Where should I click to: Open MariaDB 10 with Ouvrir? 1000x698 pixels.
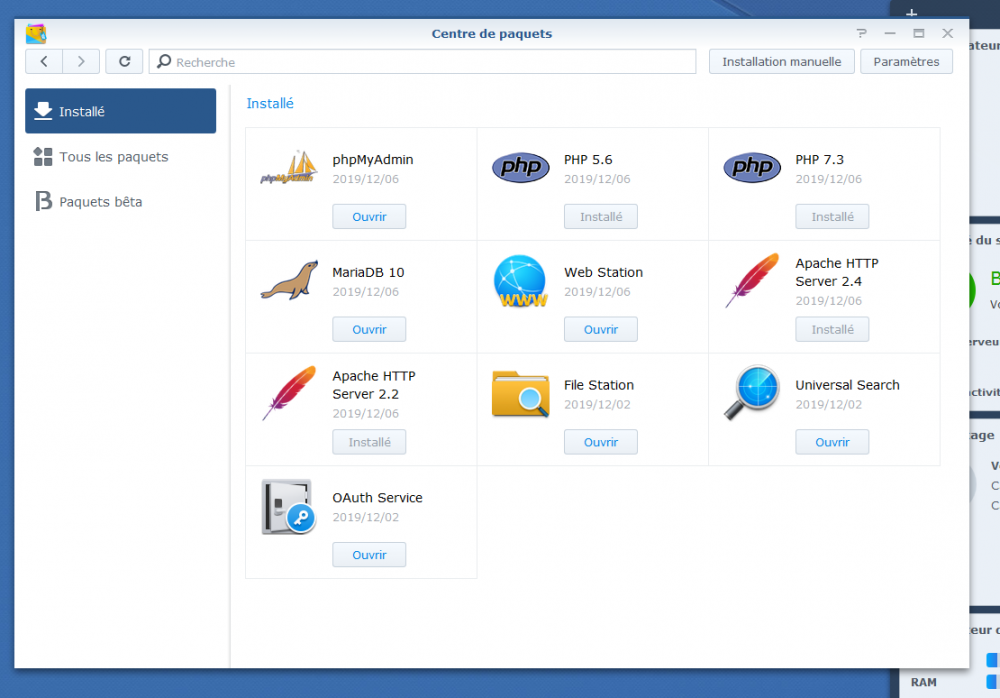tap(369, 329)
